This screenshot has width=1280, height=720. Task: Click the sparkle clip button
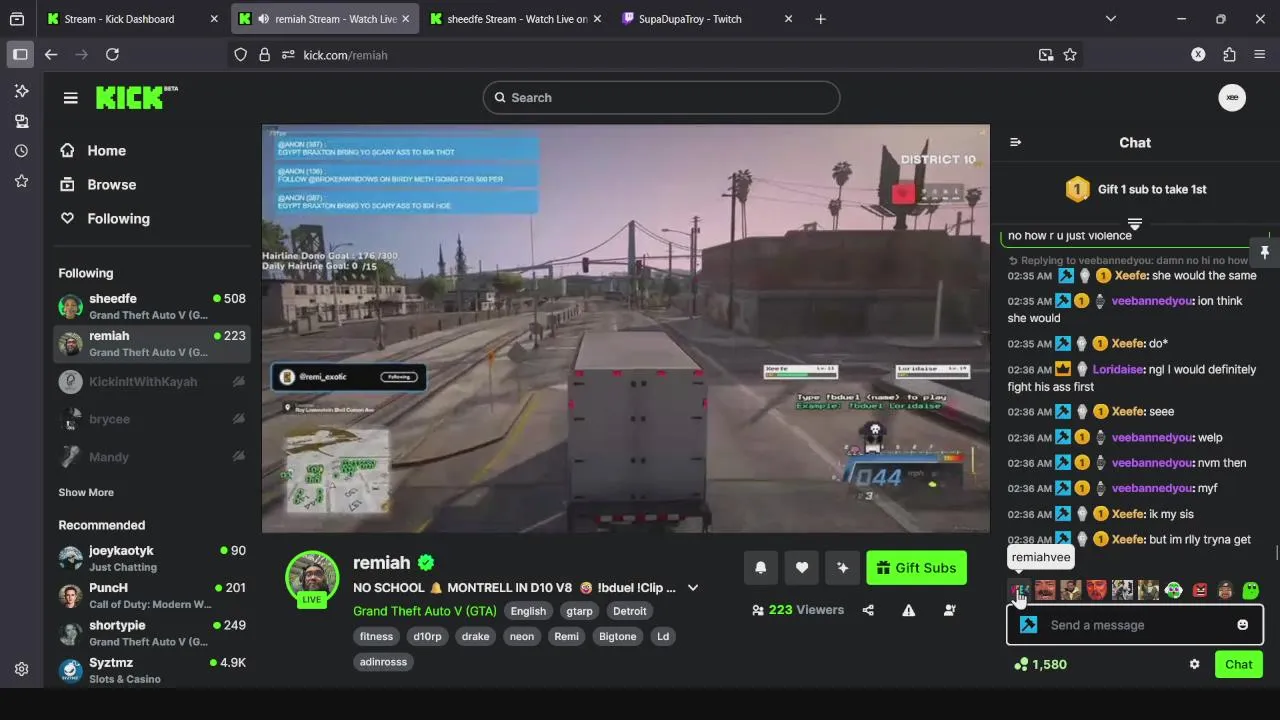pos(843,567)
